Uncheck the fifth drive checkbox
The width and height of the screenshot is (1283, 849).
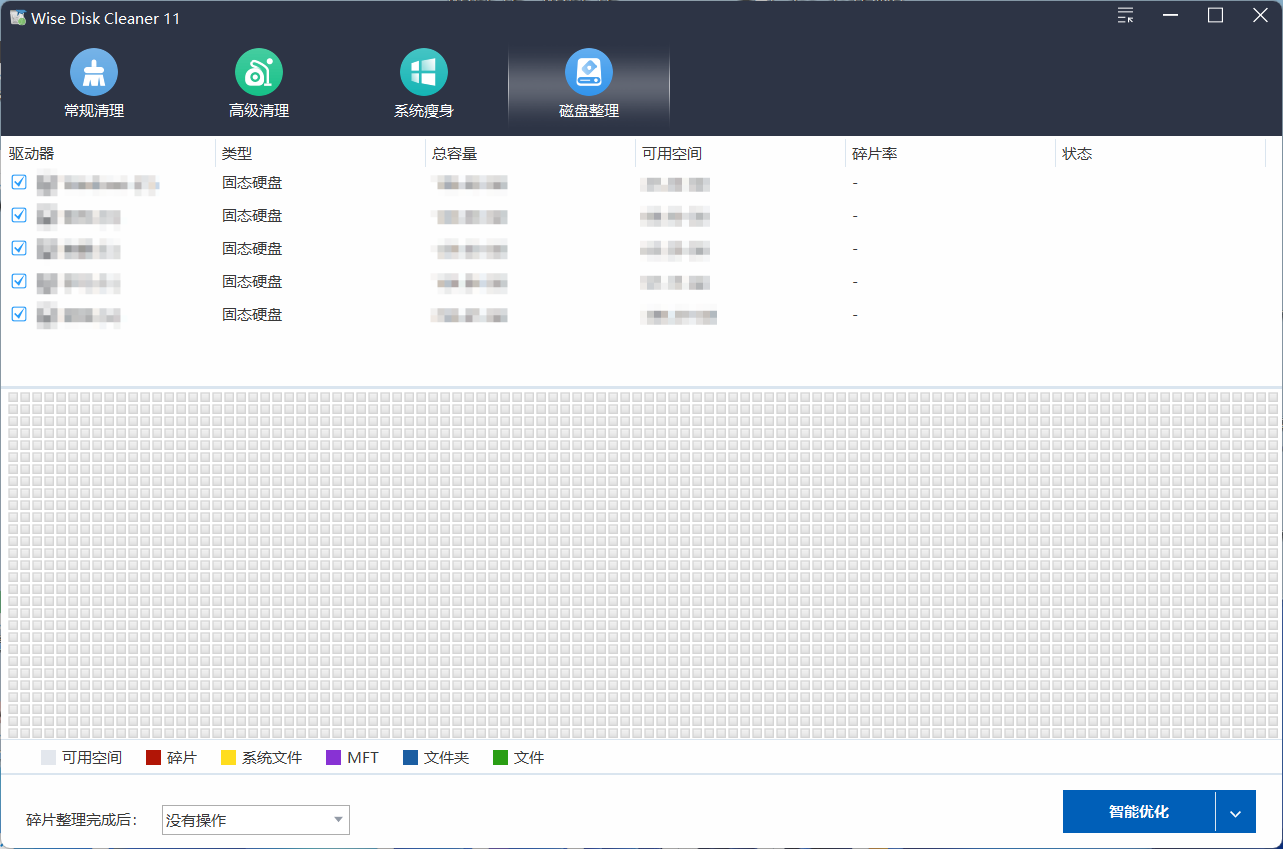(x=19, y=314)
